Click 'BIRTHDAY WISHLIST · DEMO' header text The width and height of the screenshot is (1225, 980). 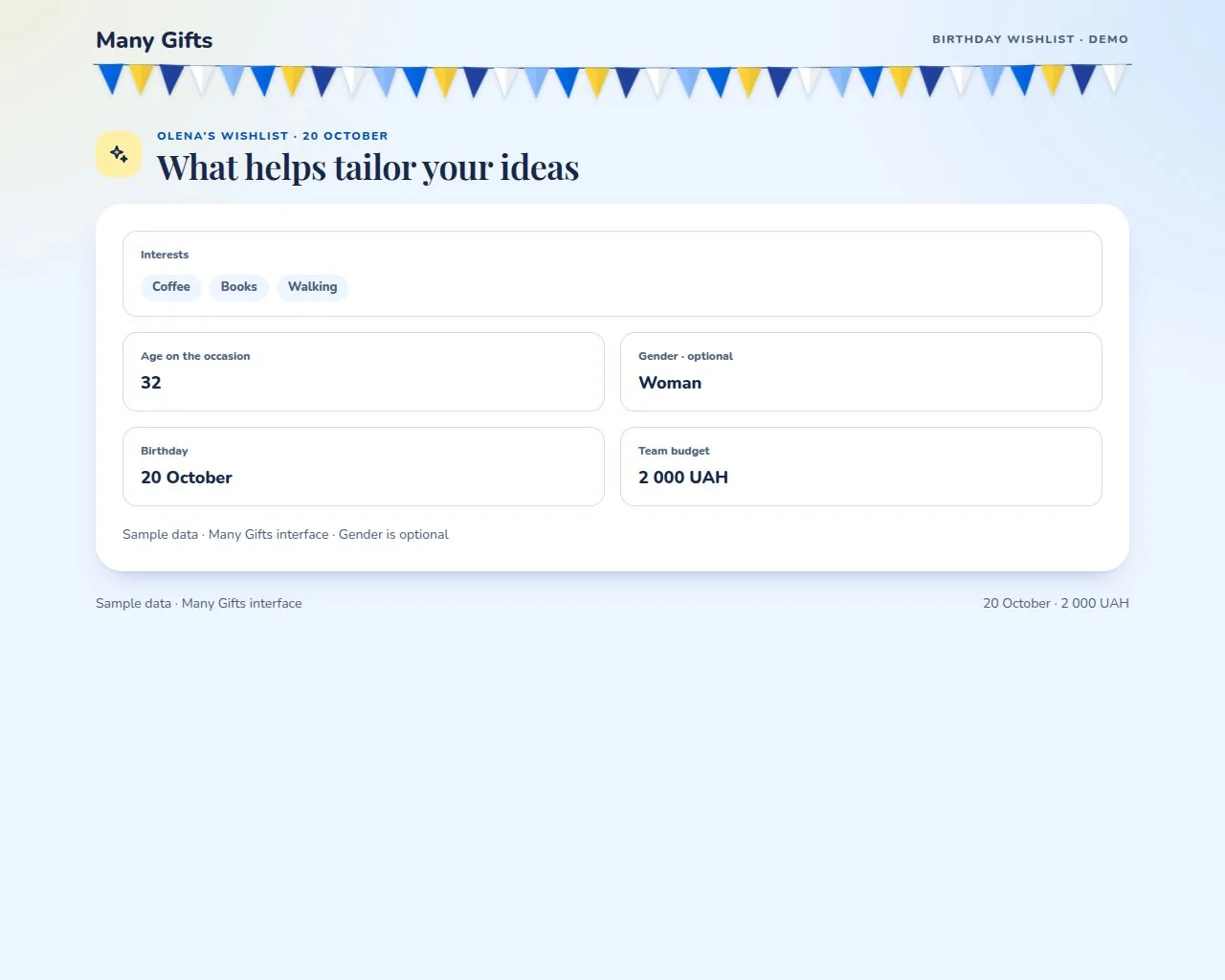1031,39
